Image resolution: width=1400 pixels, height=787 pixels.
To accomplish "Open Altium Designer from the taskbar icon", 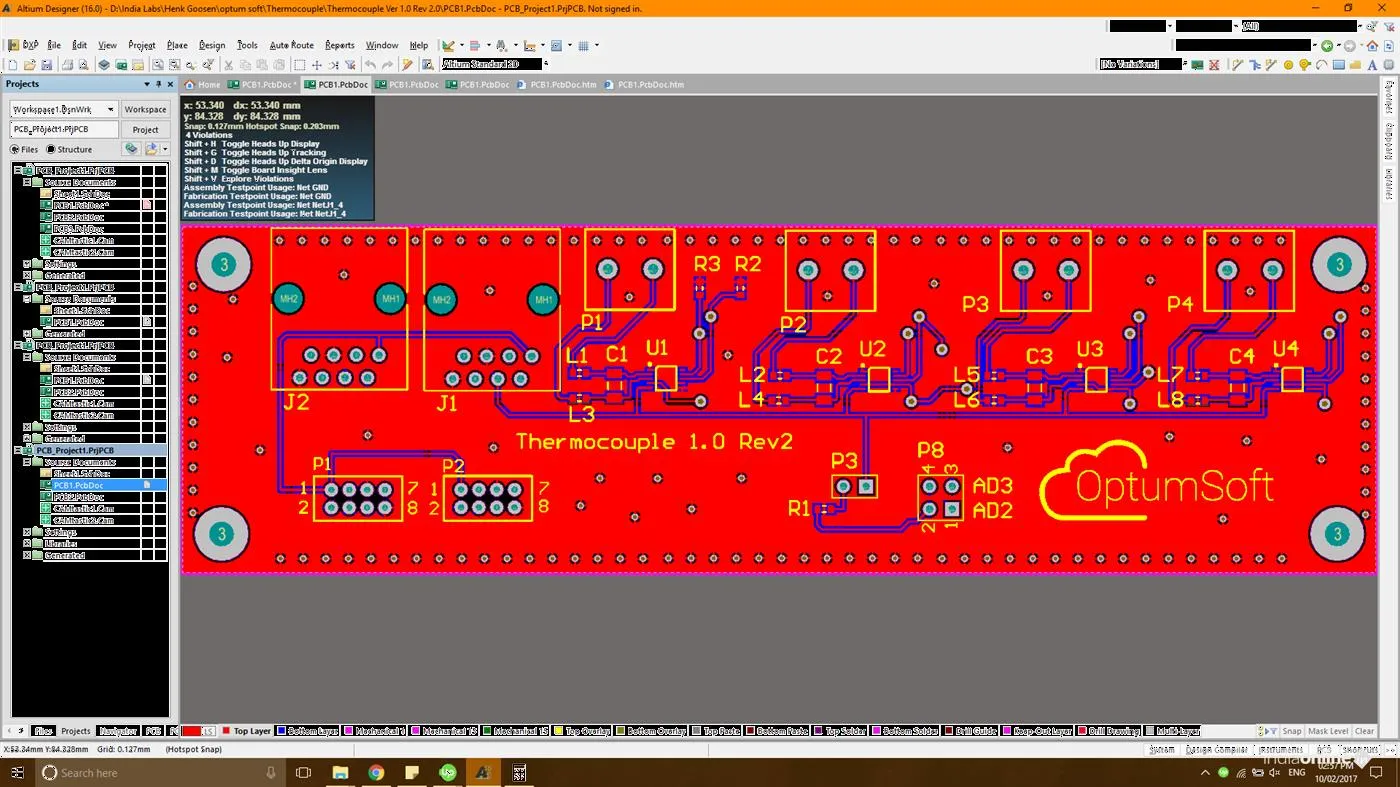I will point(483,772).
